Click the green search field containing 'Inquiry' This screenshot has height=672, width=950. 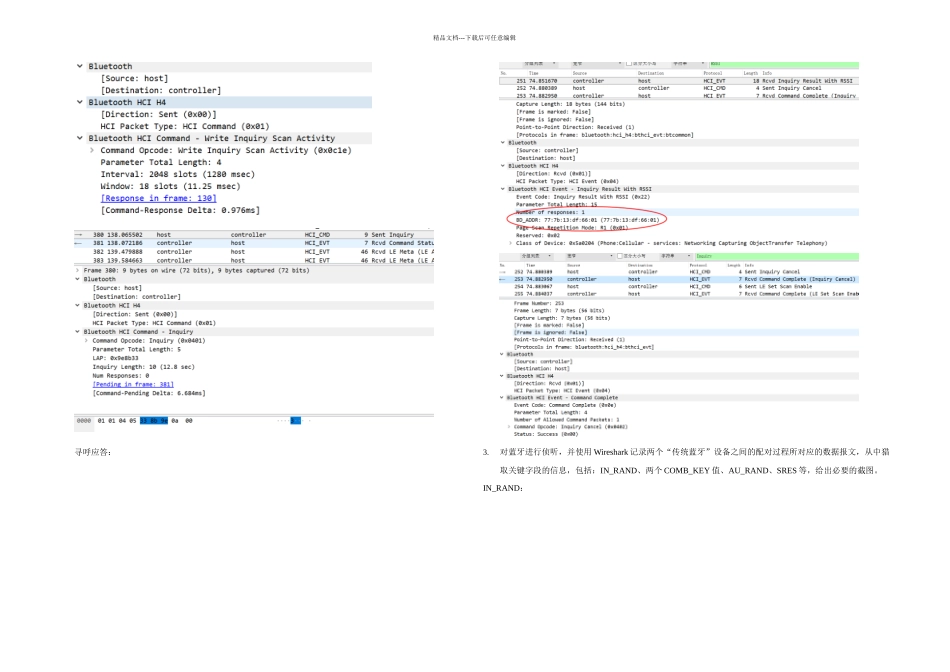point(776,256)
